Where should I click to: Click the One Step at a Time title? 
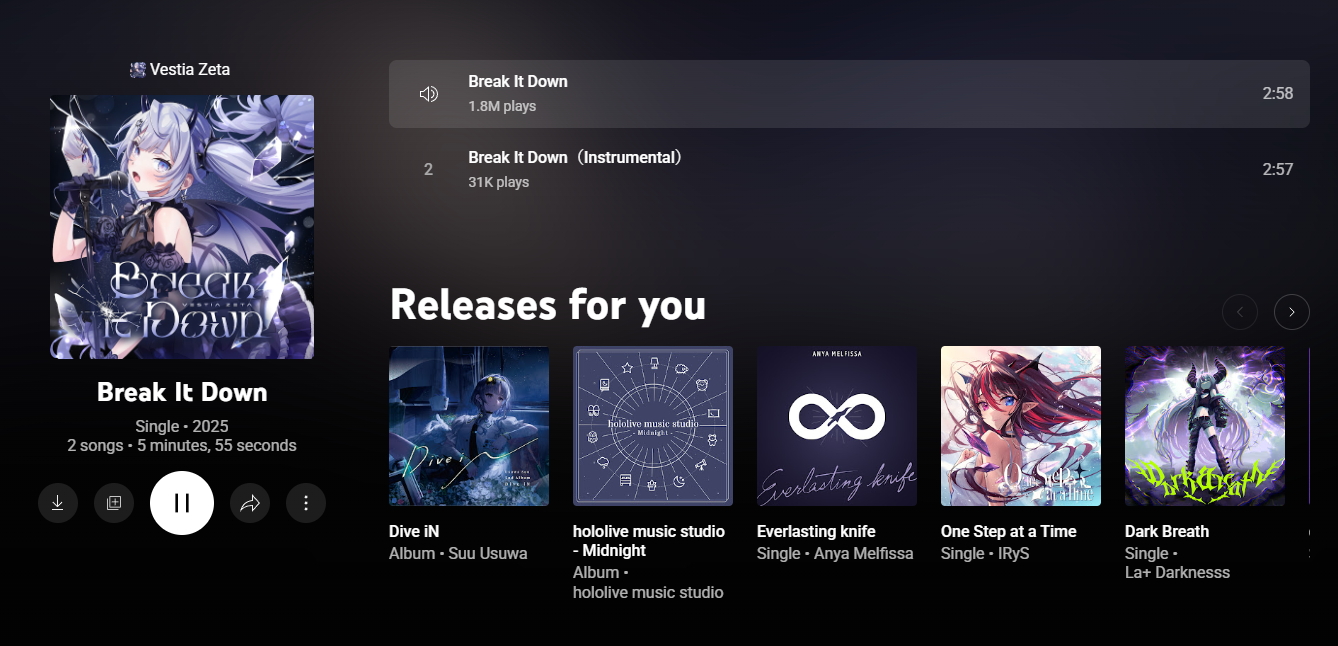point(1009,532)
